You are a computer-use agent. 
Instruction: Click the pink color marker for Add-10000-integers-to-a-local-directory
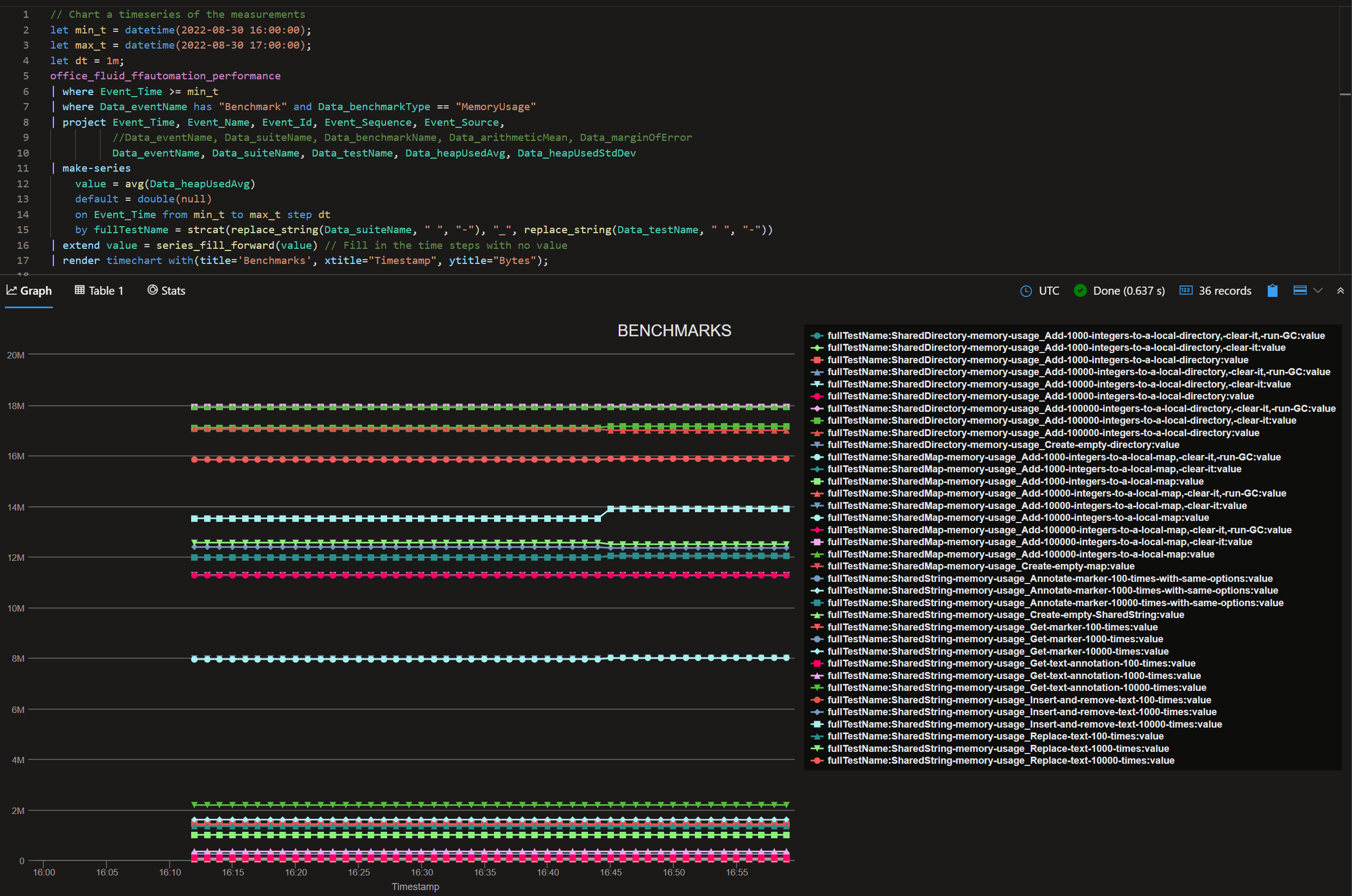816,396
